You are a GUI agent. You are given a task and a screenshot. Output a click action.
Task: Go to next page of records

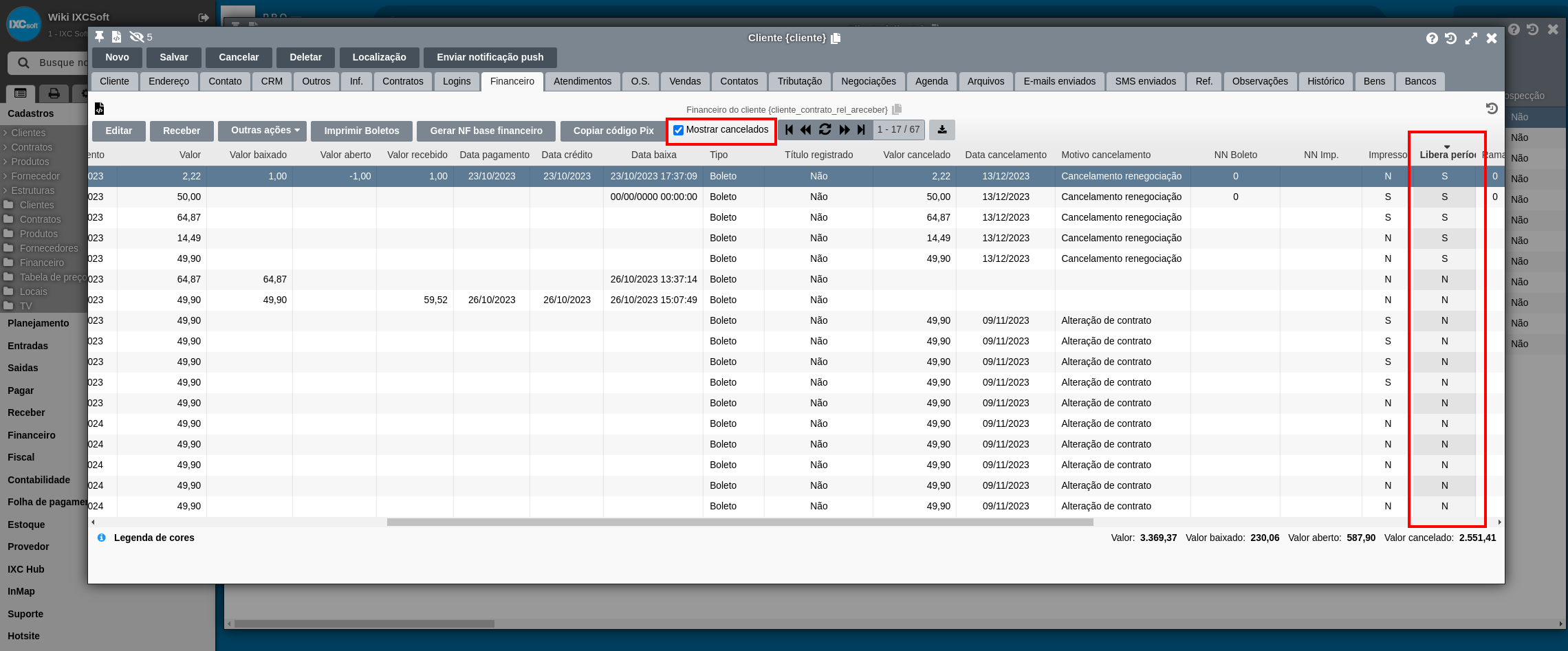coord(844,130)
